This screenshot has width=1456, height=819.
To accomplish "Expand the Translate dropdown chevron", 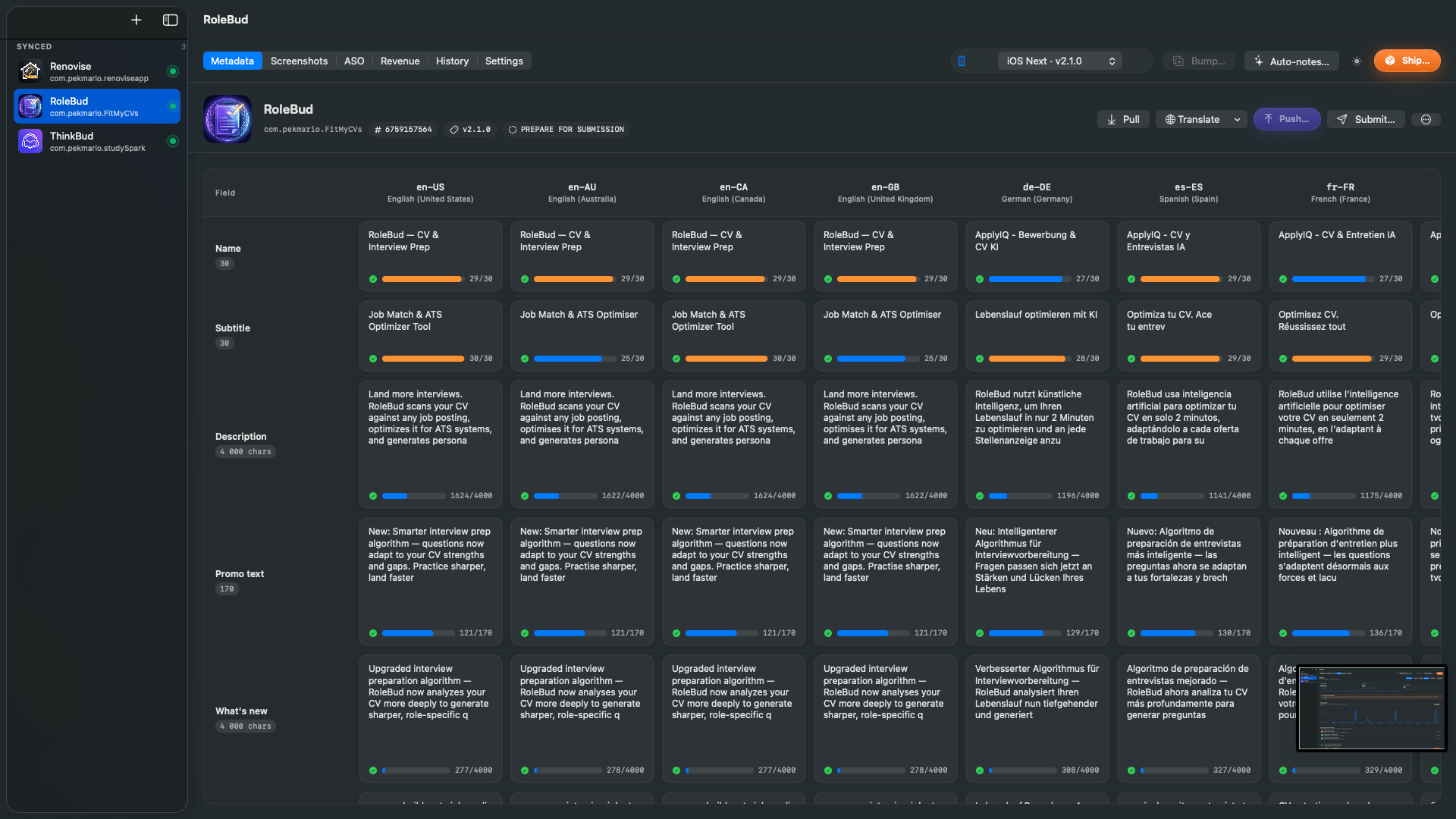I will (1237, 119).
